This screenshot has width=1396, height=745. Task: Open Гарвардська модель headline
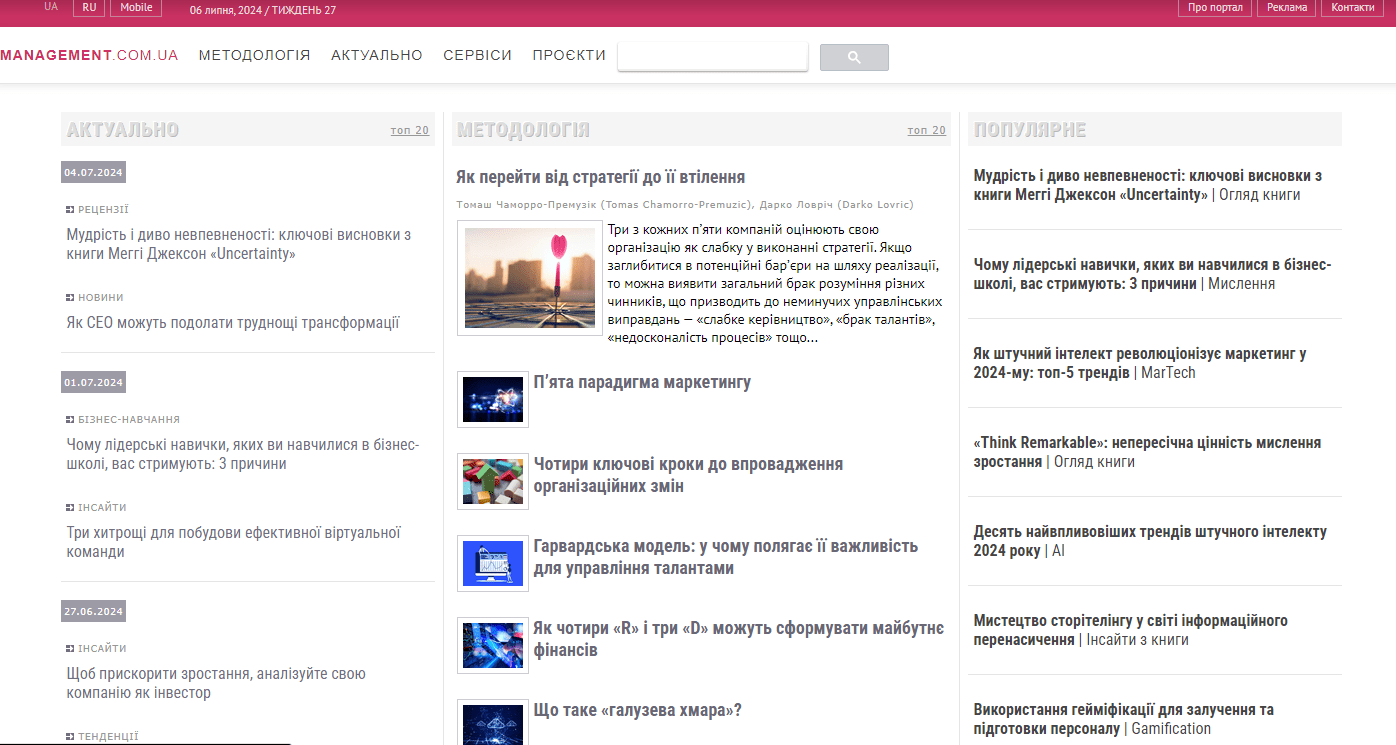726,557
